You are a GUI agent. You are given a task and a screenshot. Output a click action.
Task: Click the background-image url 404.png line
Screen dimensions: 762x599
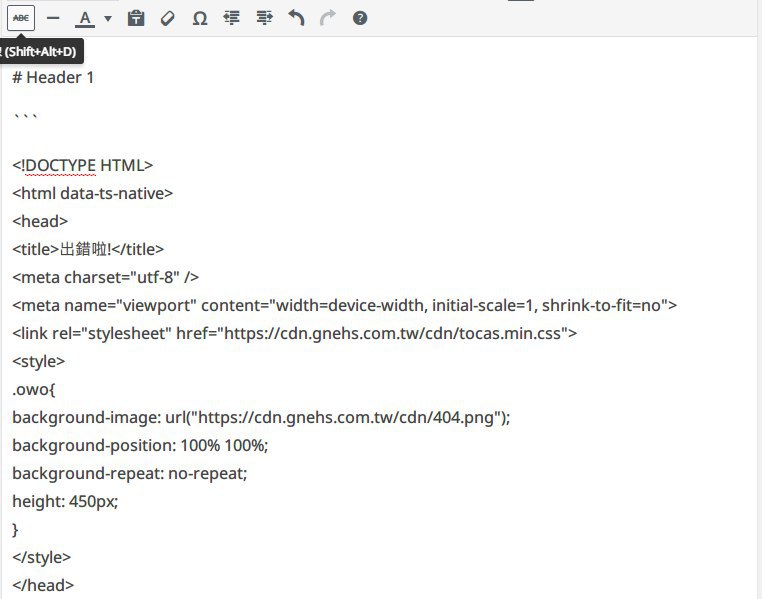click(261, 417)
